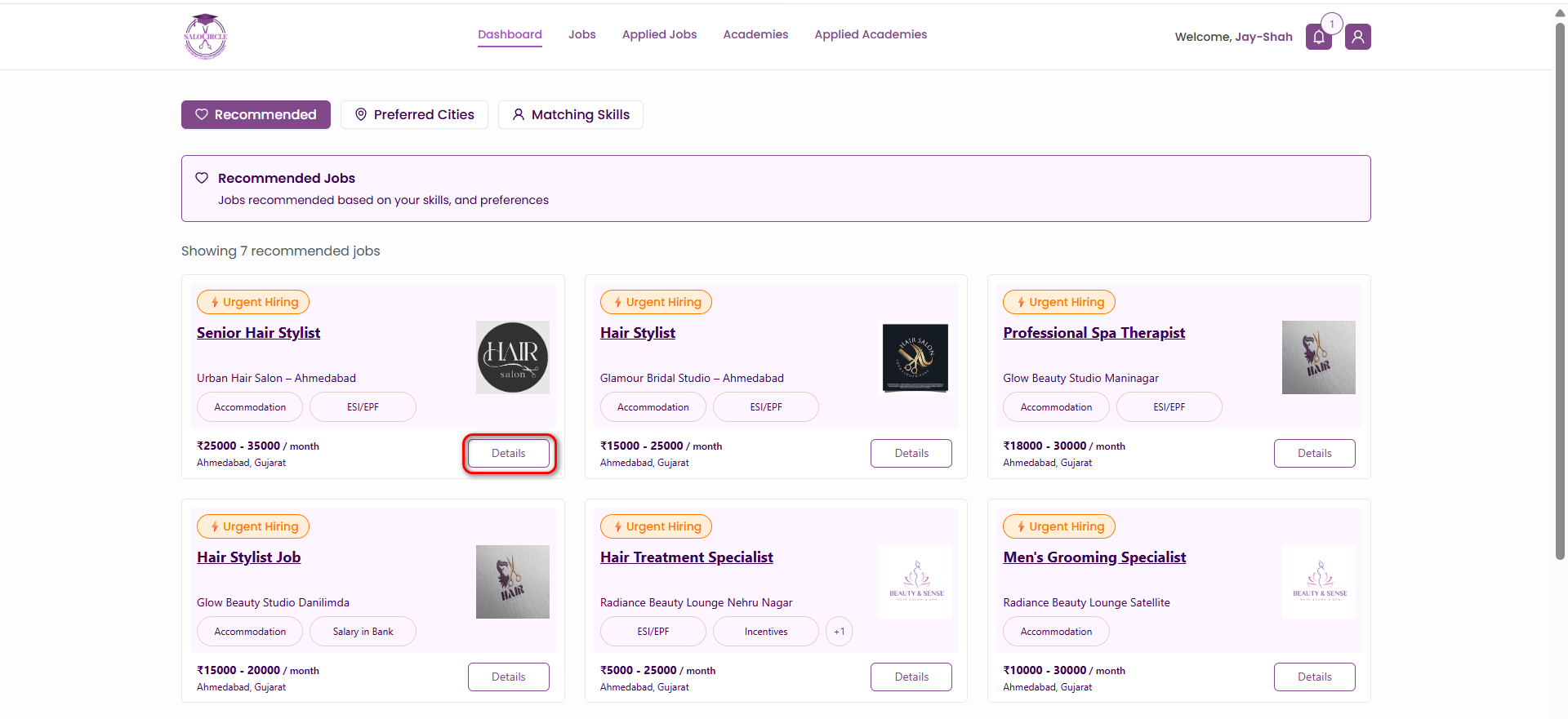
Task: Click the Glamour Bridal Studio logo image
Action: click(x=915, y=357)
